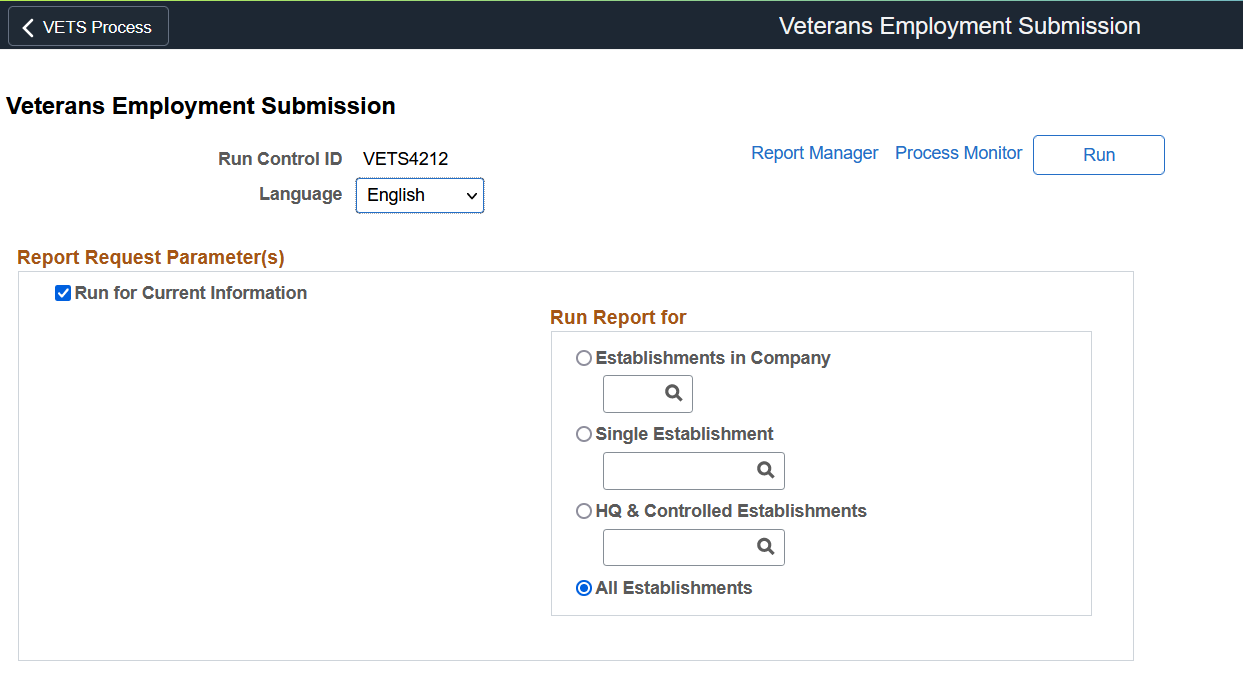The height and width of the screenshot is (680, 1243).
Task: Click the VETS4212 Run Control ID value
Action: [405, 158]
